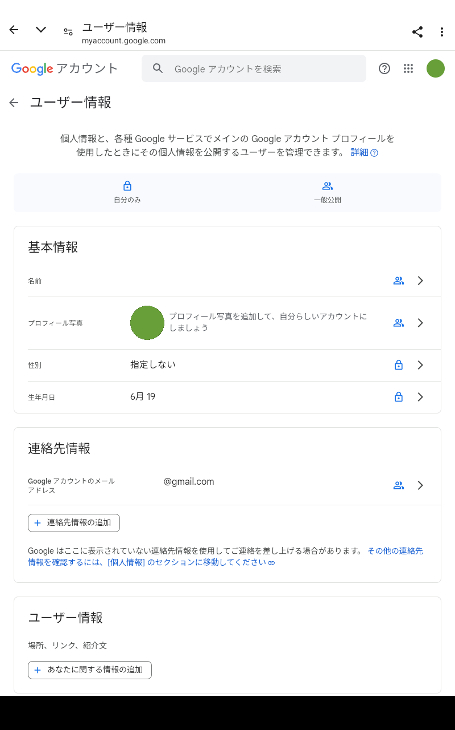Click the 連絡先情報の追加 button
This screenshot has width=455, height=730.
tap(74, 523)
